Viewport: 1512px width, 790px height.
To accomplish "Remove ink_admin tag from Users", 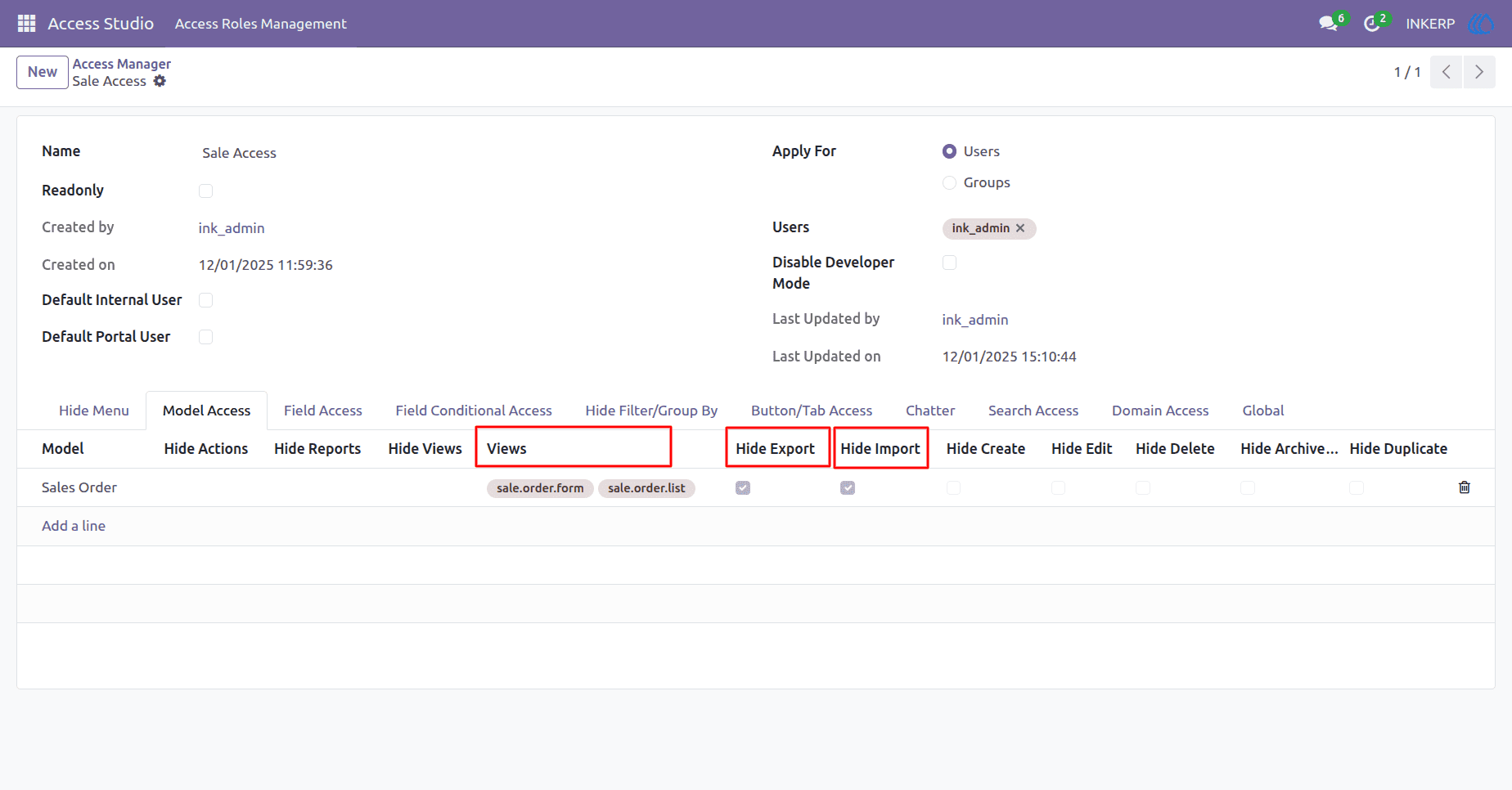I will pyautogui.click(x=1020, y=228).
